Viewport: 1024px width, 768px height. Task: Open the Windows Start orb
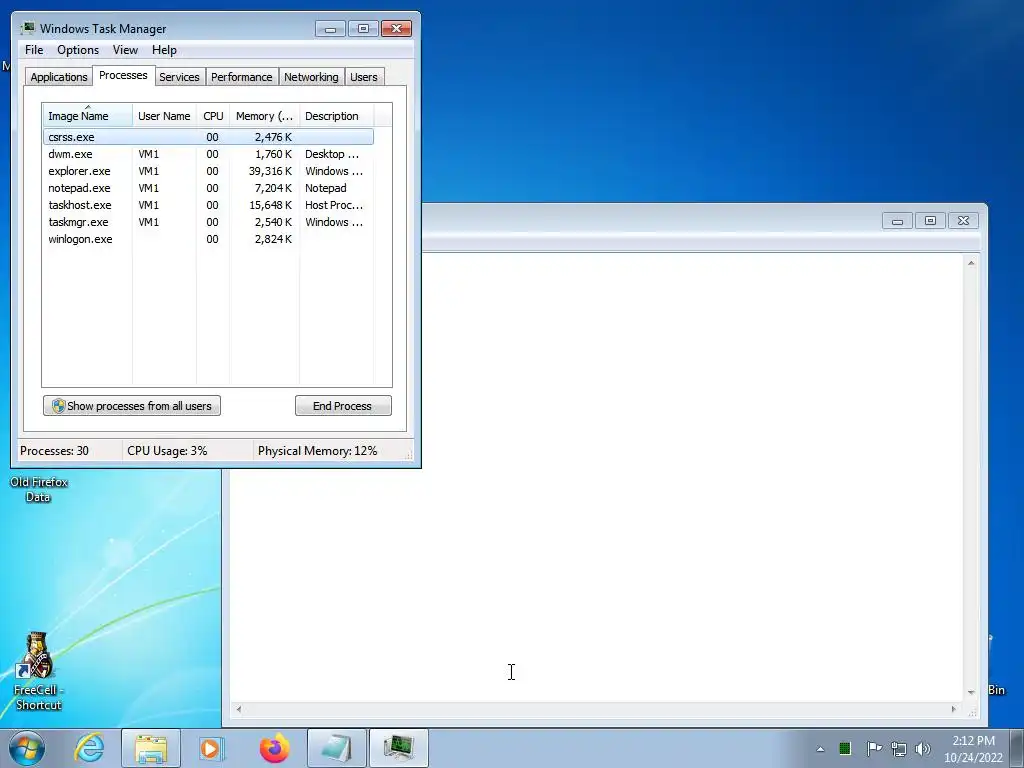[x=27, y=748]
